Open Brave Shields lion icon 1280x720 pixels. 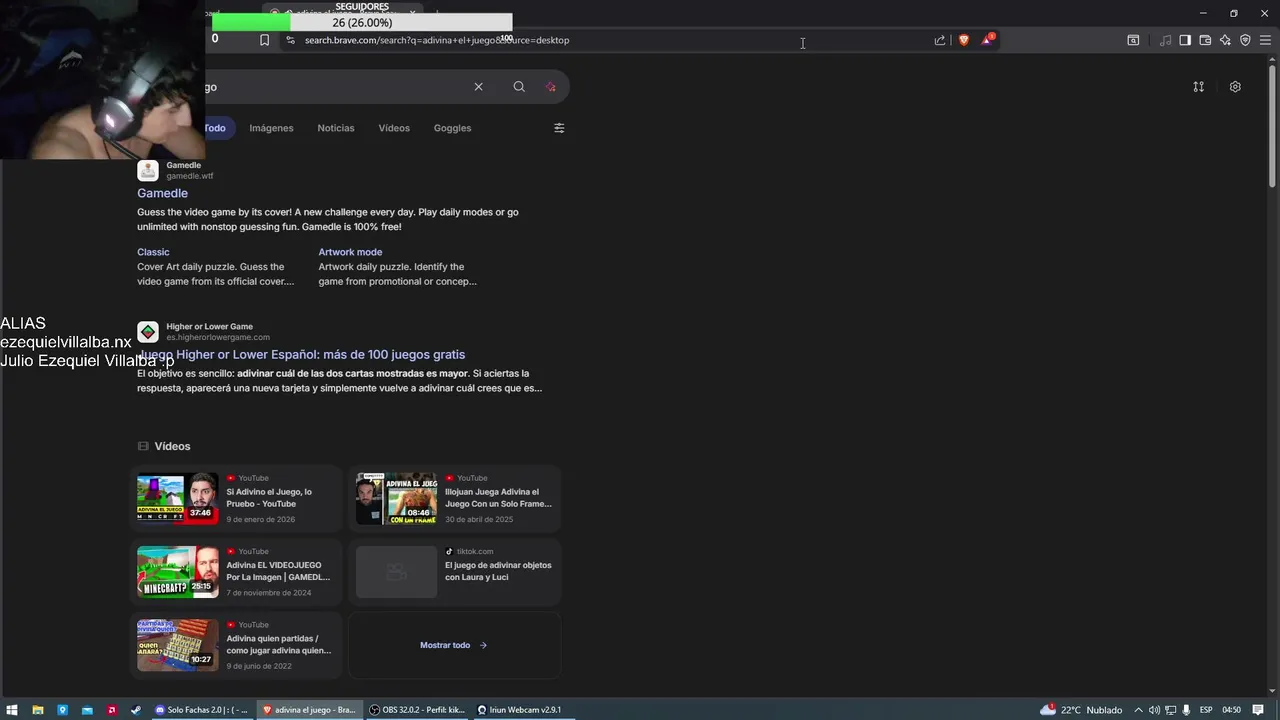[x=964, y=40]
